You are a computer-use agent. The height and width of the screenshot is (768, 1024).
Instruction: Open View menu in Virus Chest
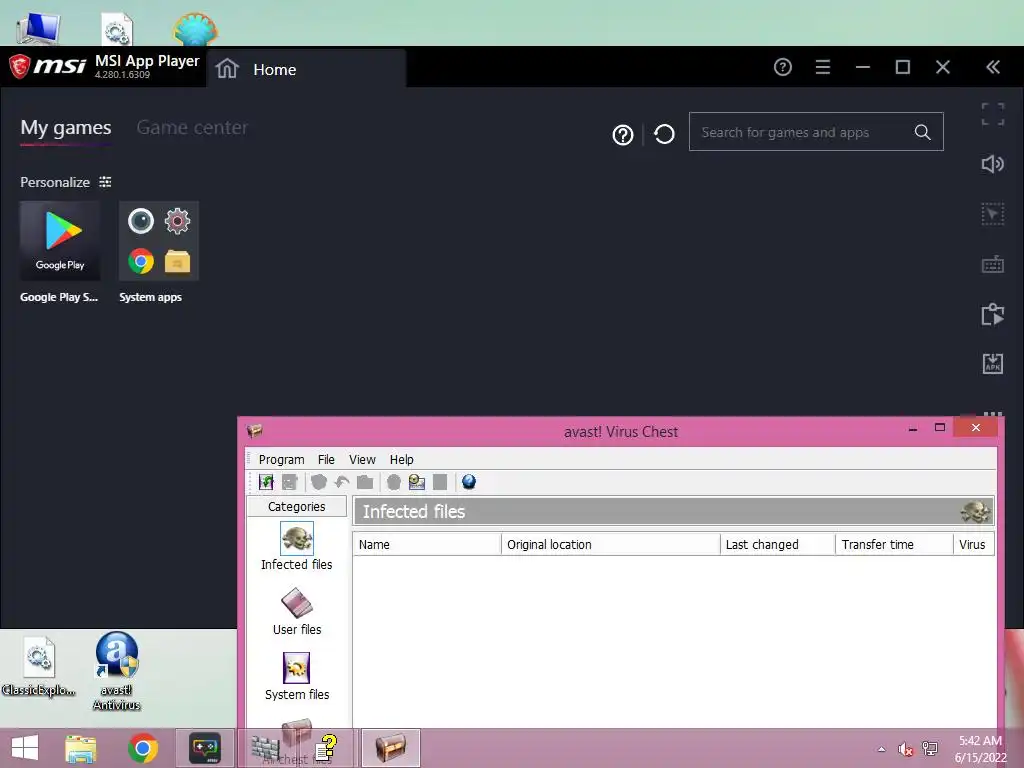click(362, 459)
